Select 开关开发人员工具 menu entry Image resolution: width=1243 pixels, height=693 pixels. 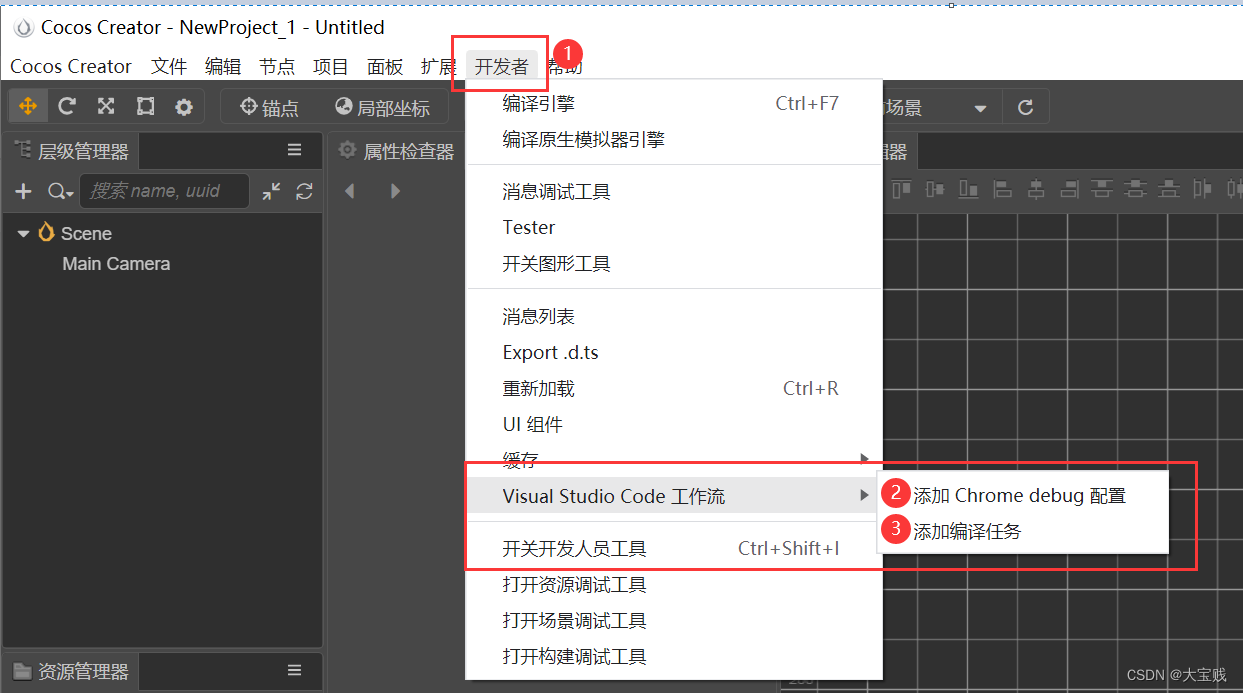coord(574,549)
